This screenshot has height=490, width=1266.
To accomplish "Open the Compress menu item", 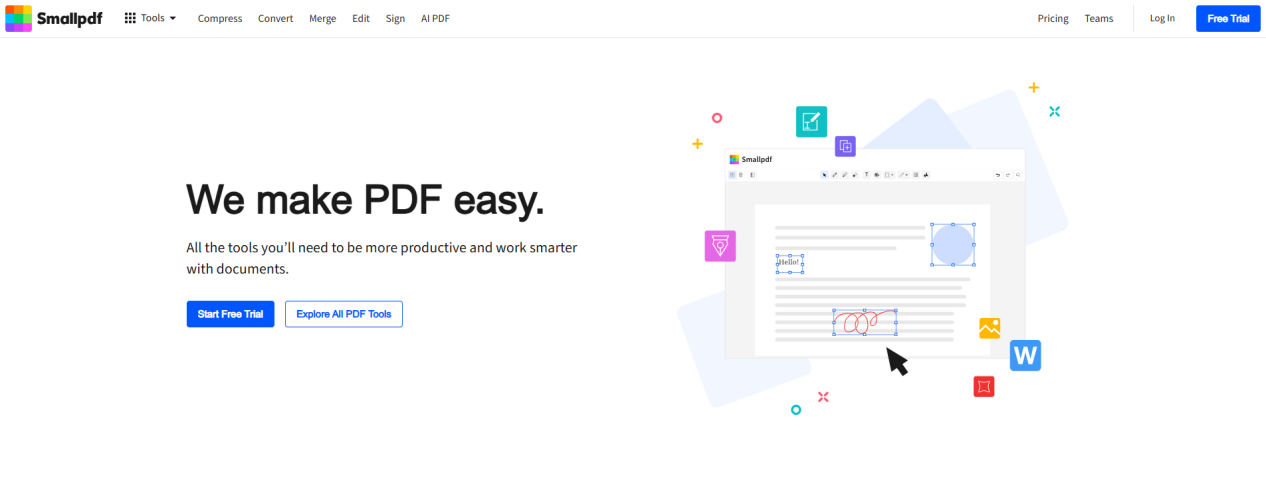I will [220, 18].
